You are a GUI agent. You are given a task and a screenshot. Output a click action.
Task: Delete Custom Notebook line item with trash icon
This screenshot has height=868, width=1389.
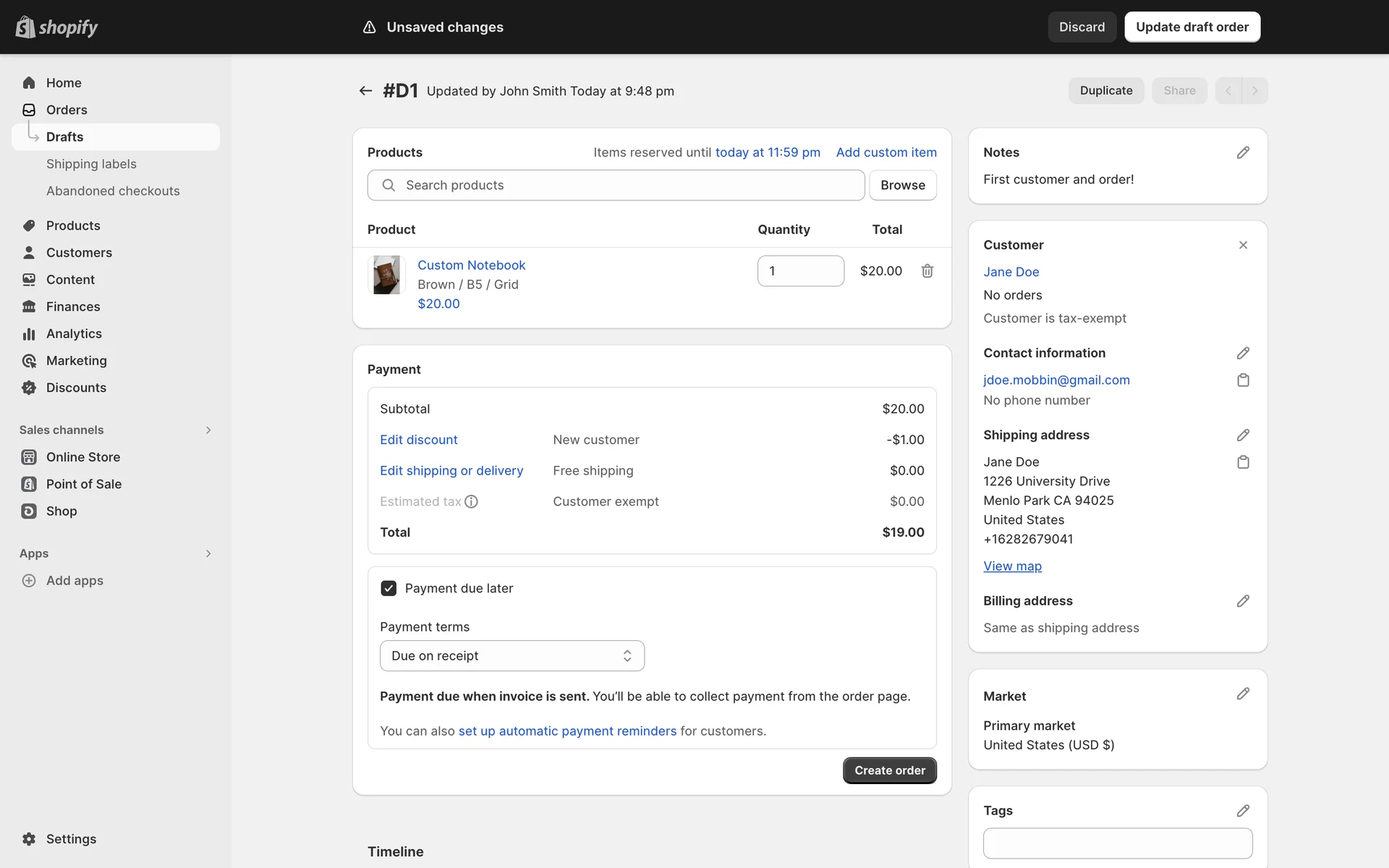coord(927,271)
